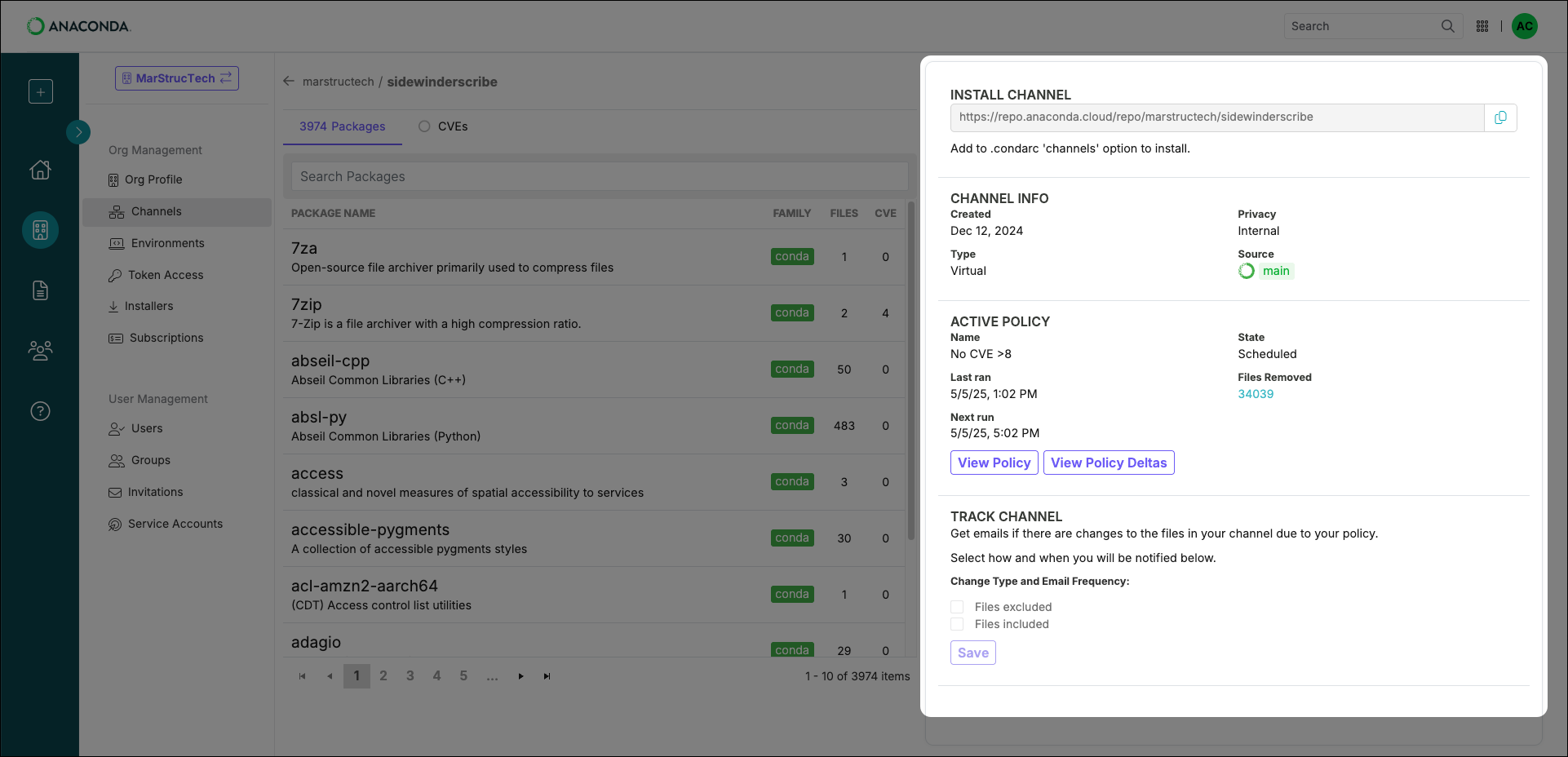Click the Save button
This screenshot has height=757, width=1568.
[x=973, y=653]
